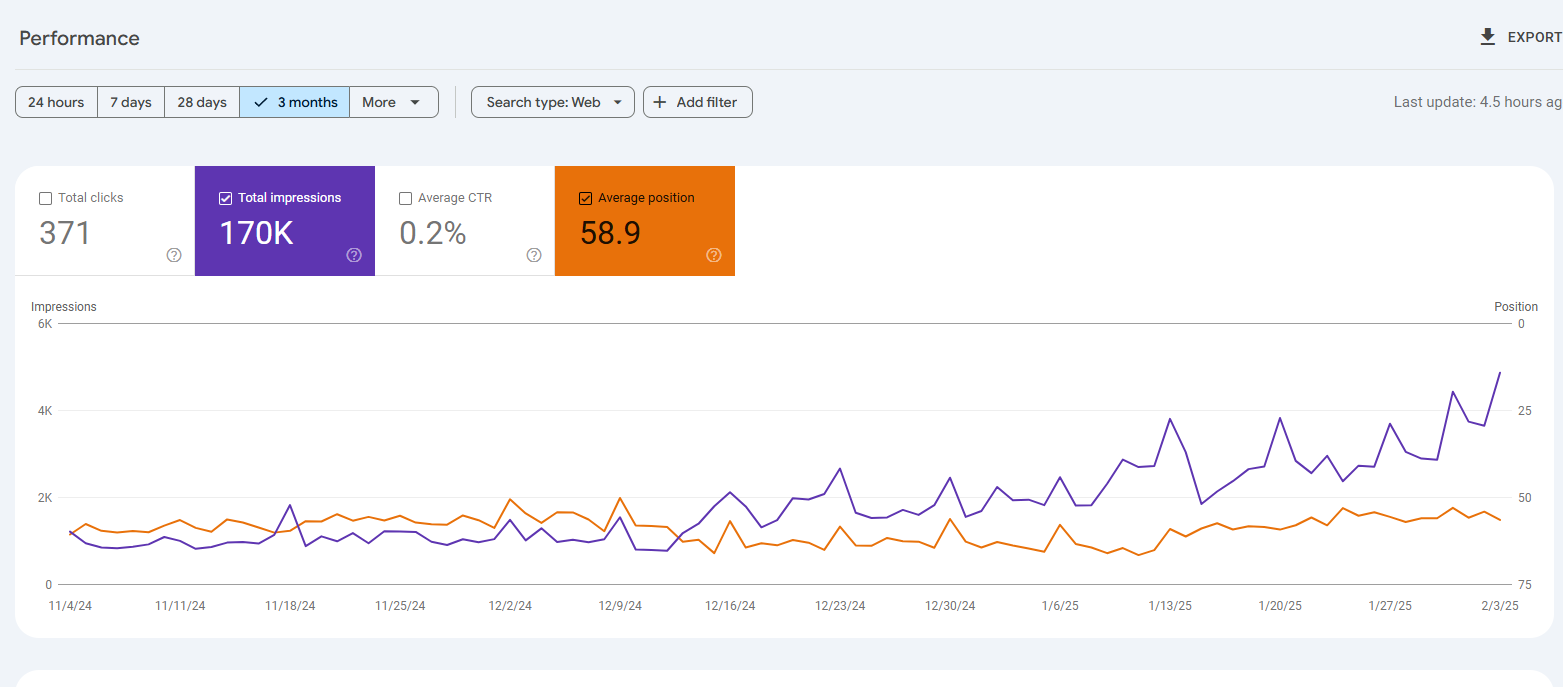Image resolution: width=1563 pixels, height=687 pixels.
Task: Open help icon on Total clicks card
Action: point(174,255)
